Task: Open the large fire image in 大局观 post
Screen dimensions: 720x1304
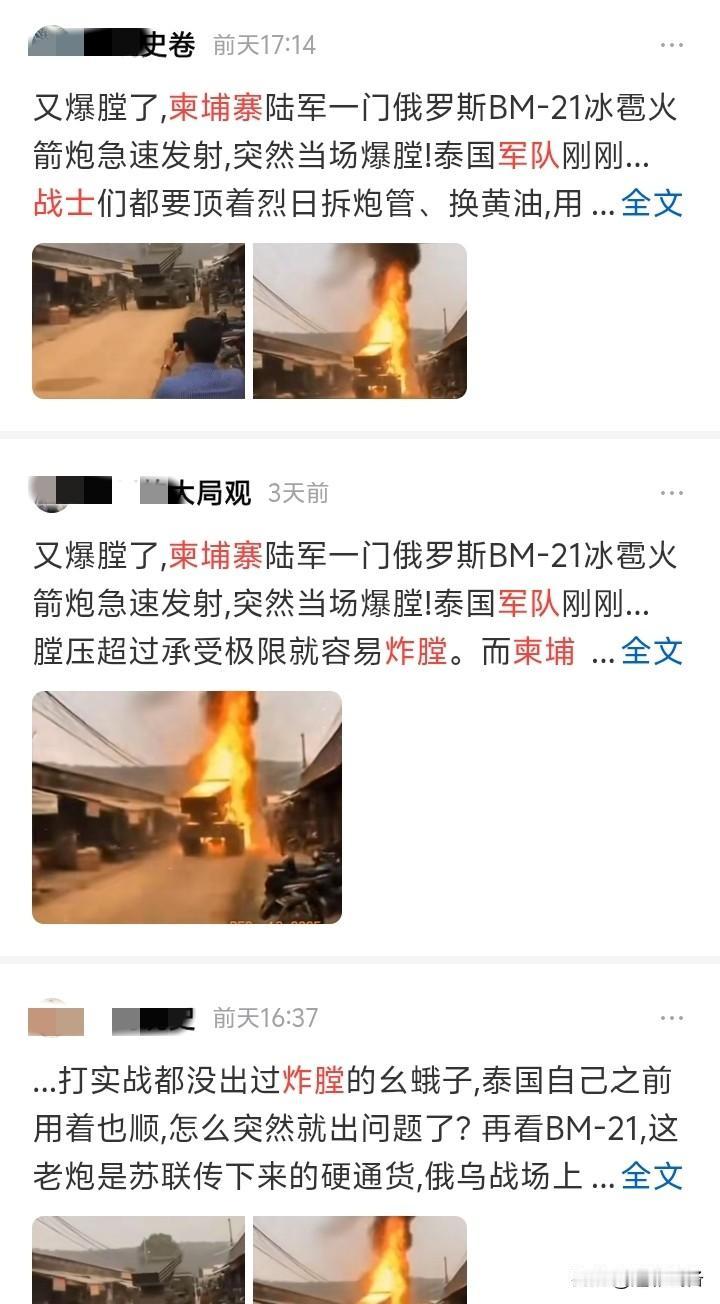Action: click(x=187, y=807)
